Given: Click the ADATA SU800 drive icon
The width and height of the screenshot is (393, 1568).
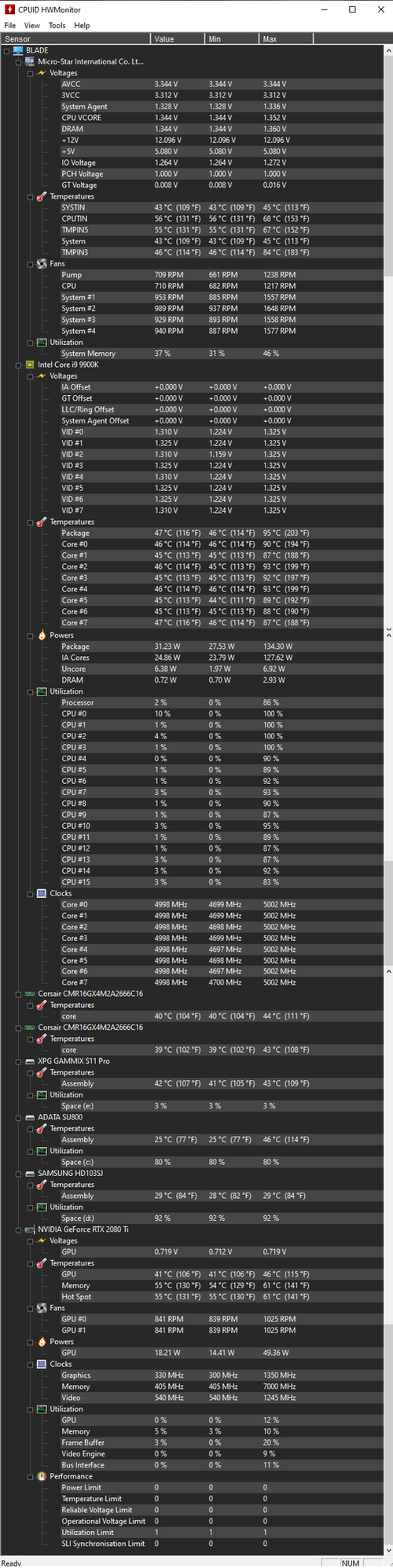Looking at the screenshot, I should (30, 1117).
